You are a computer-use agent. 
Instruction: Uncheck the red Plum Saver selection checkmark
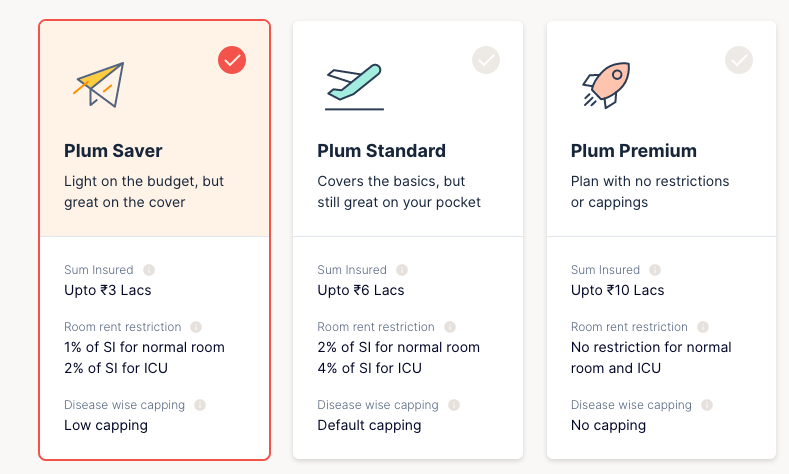pyautogui.click(x=232, y=60)
